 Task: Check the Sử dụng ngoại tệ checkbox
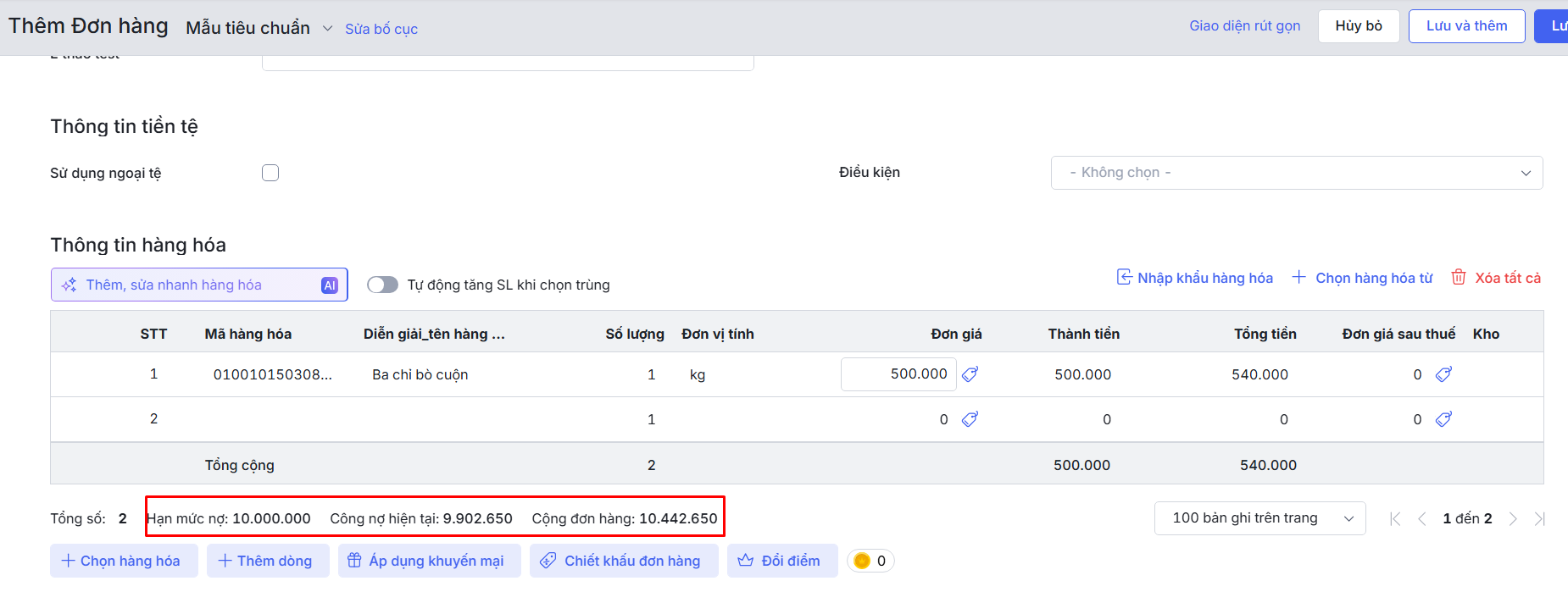coord(270,173)
